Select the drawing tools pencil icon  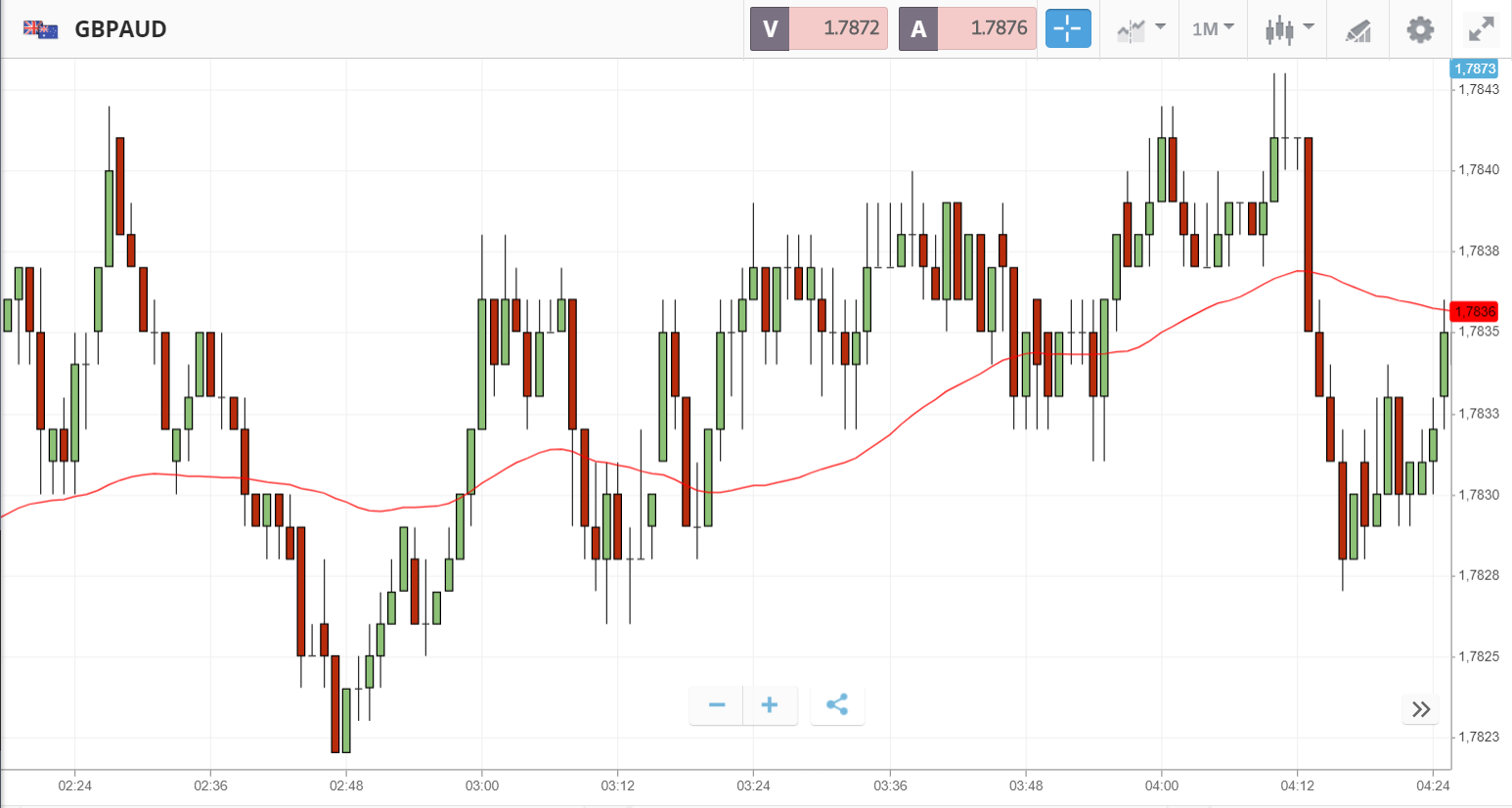click(1357, 30)
